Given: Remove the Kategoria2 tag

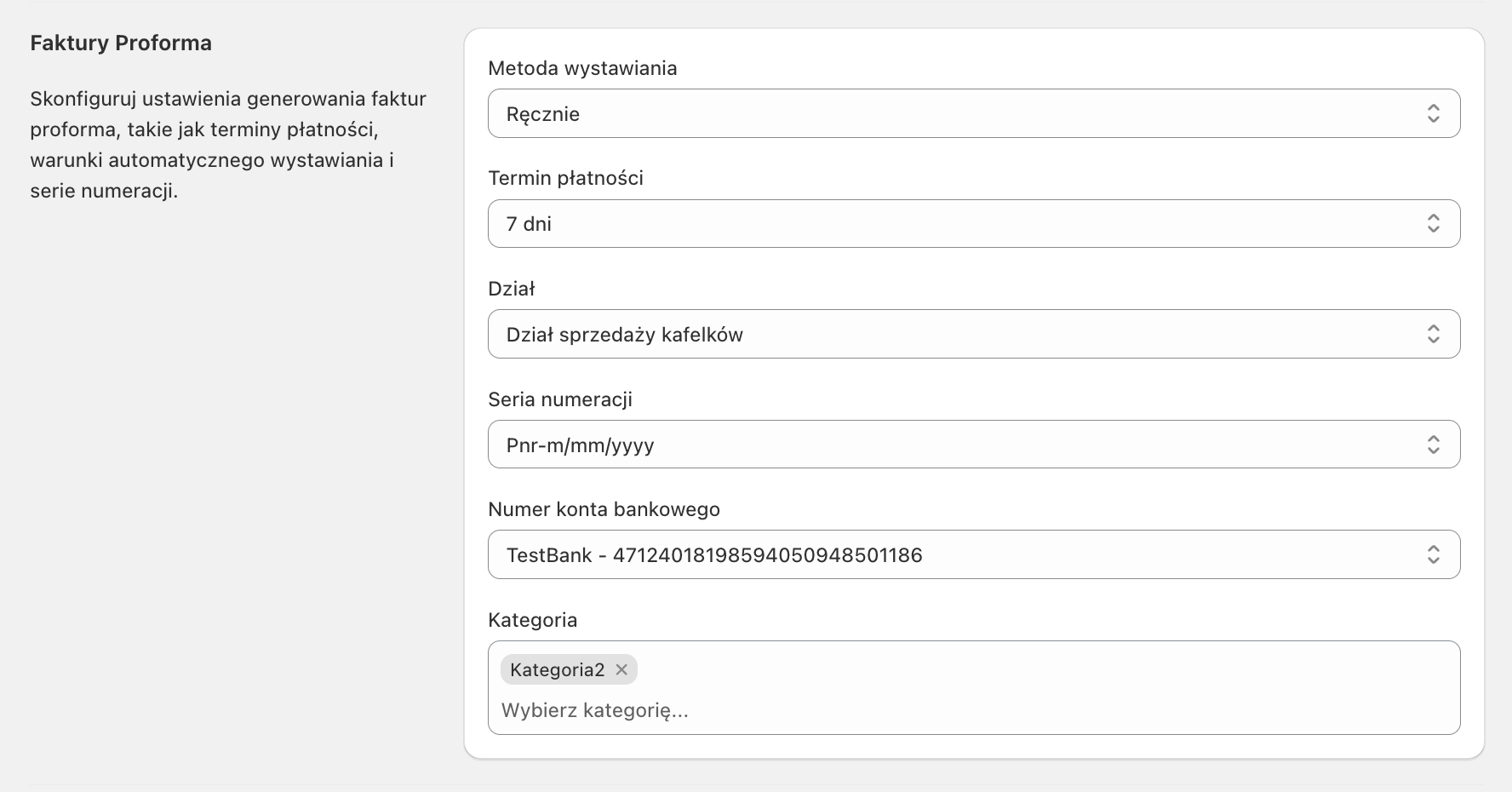Looking at the screenshot, I should (x=621, y=669).
